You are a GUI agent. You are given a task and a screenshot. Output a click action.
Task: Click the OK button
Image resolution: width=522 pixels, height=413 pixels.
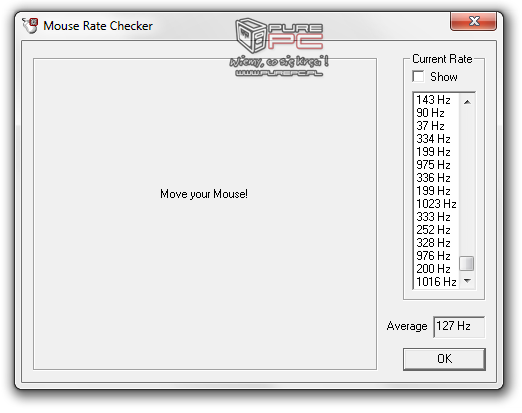coord(444,359)
